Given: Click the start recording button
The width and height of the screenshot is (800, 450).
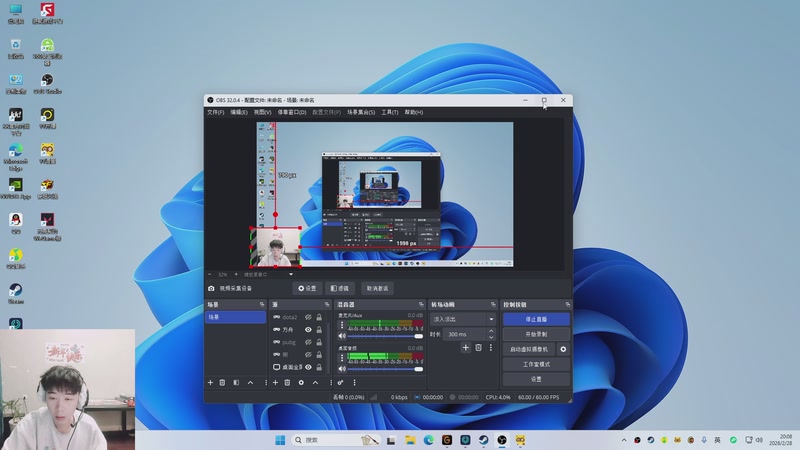Looking at the screenshot, I should point(536,334).
